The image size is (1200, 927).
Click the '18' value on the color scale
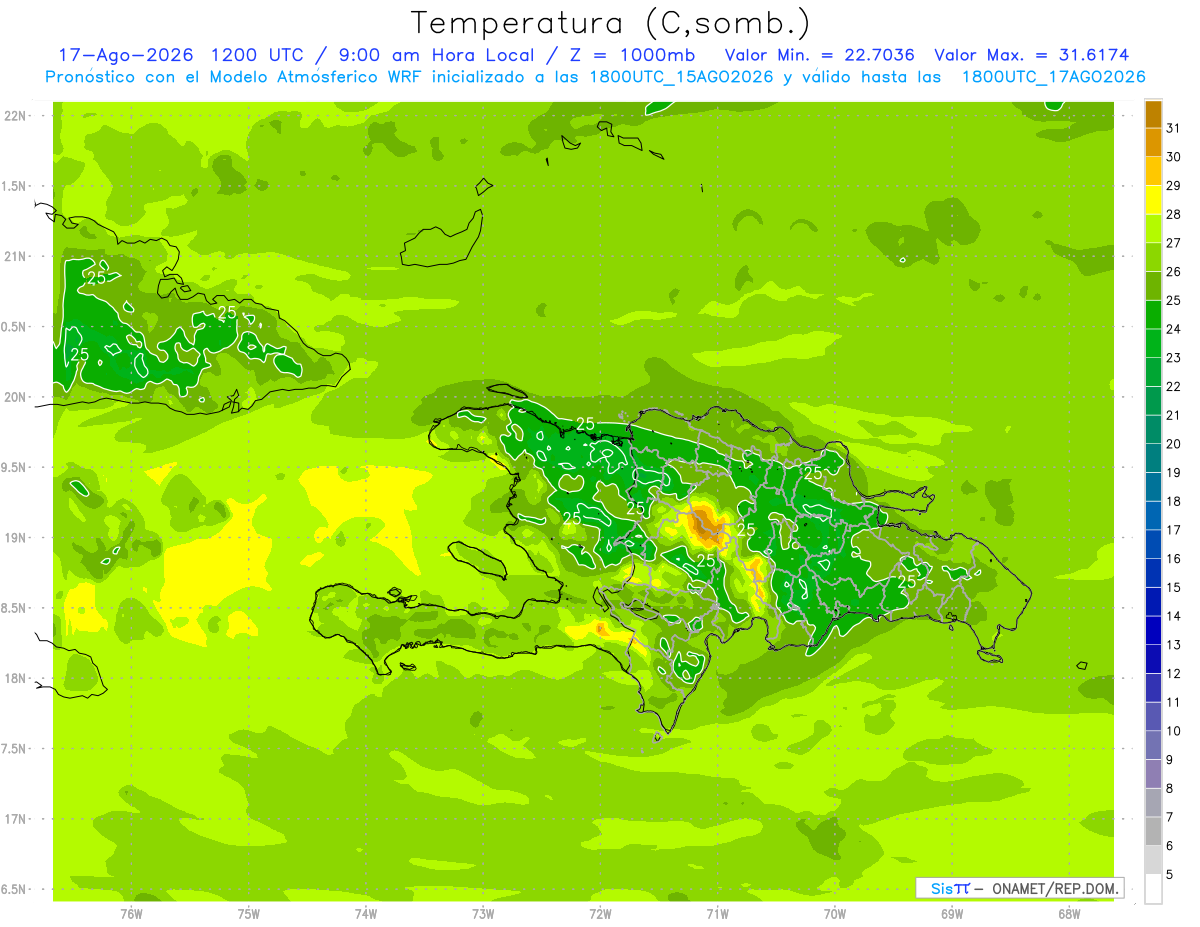click(1173, 502)
